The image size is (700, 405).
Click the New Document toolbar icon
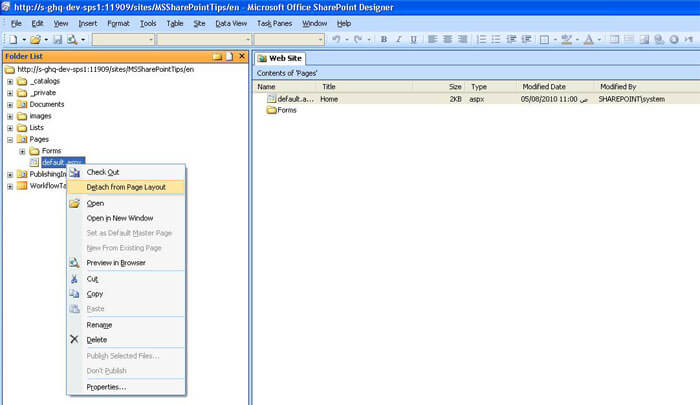point(13,39)
